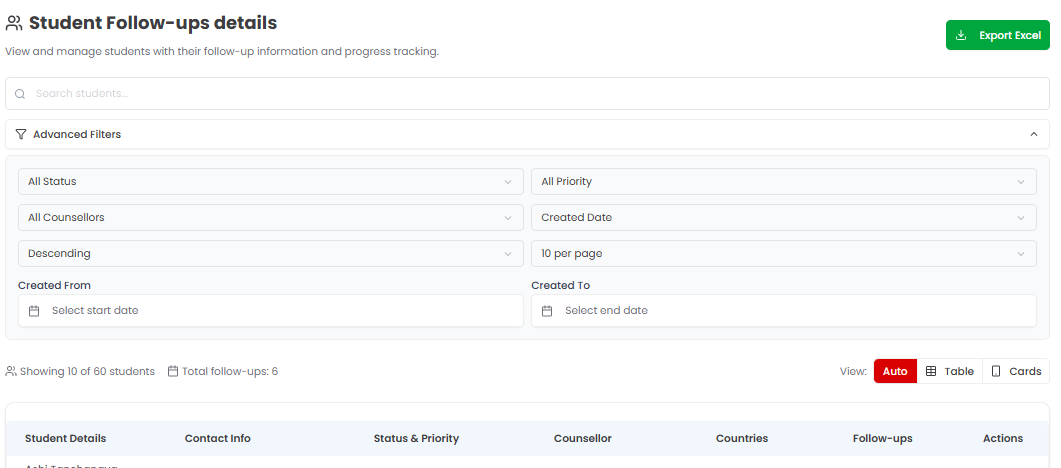Click the calendar icon in Created From
This screenshot has width=1061, height=468.
click(34, 311)
